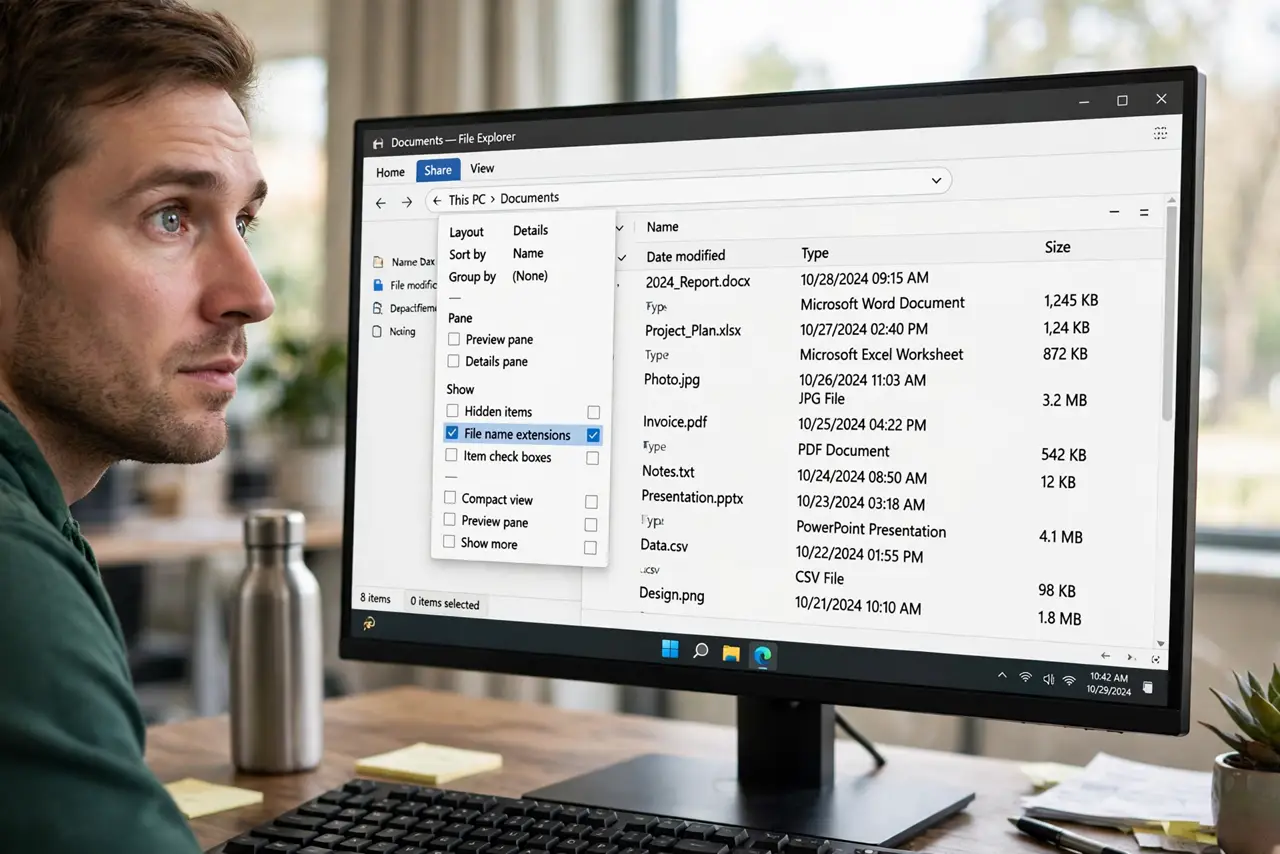
Task: Click the Depactfieme sidebar icon
Action: [377, 308]
